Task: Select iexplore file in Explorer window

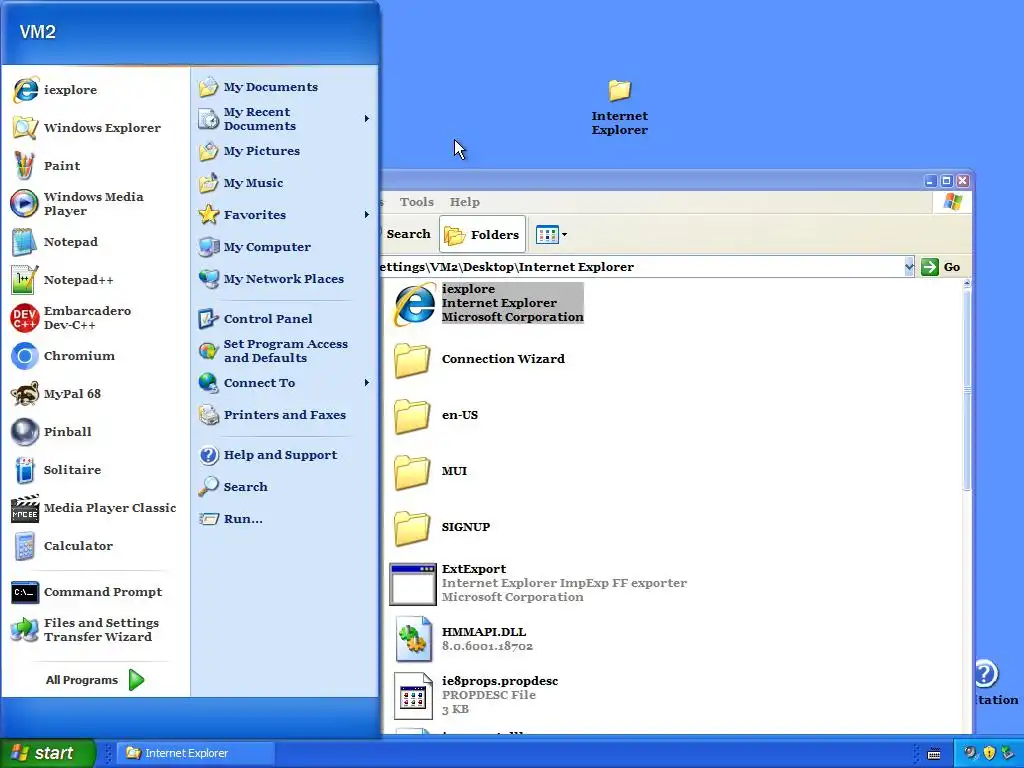Action: 487,303
